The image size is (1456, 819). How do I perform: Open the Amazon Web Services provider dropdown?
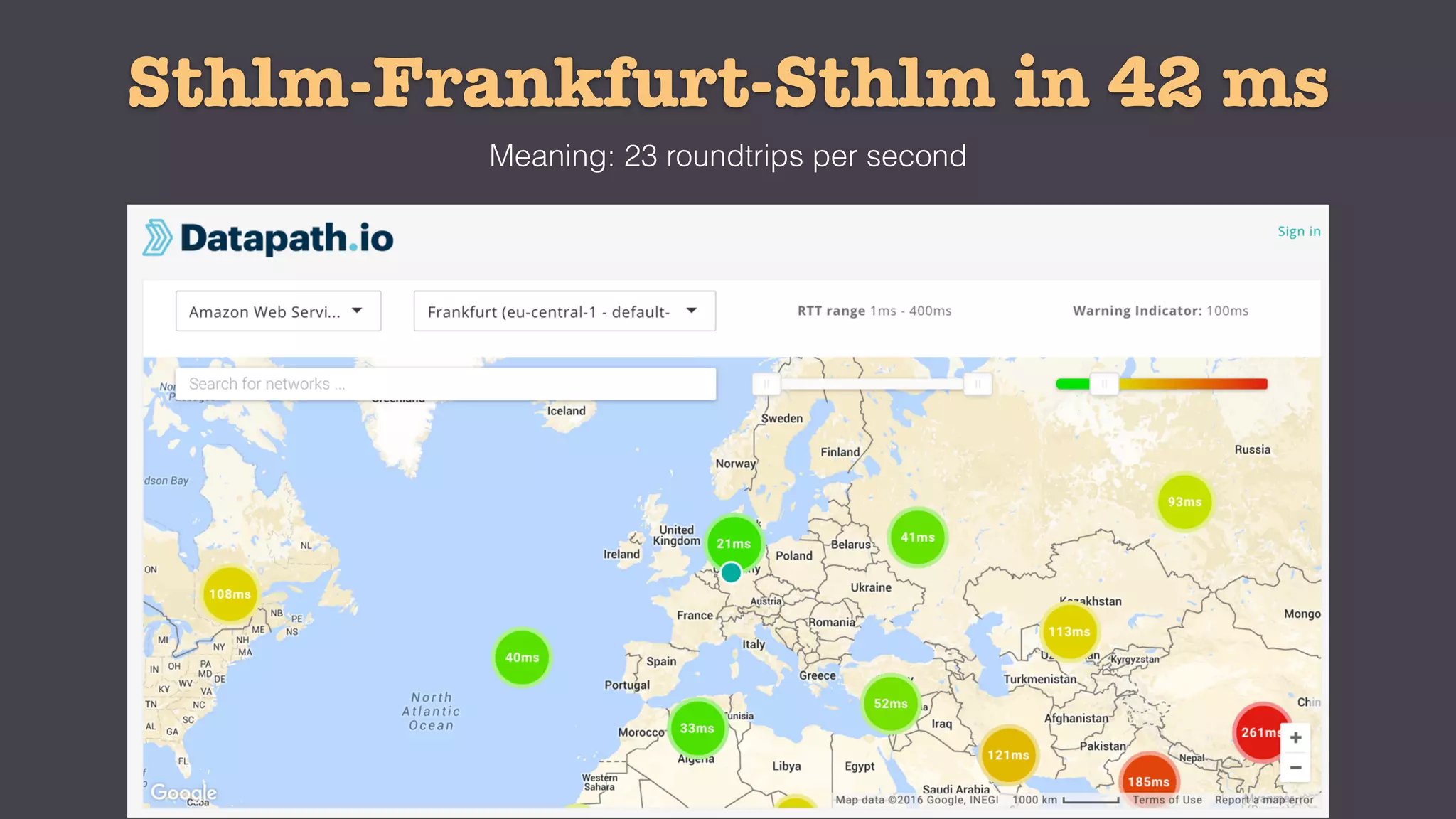point(278,311)
